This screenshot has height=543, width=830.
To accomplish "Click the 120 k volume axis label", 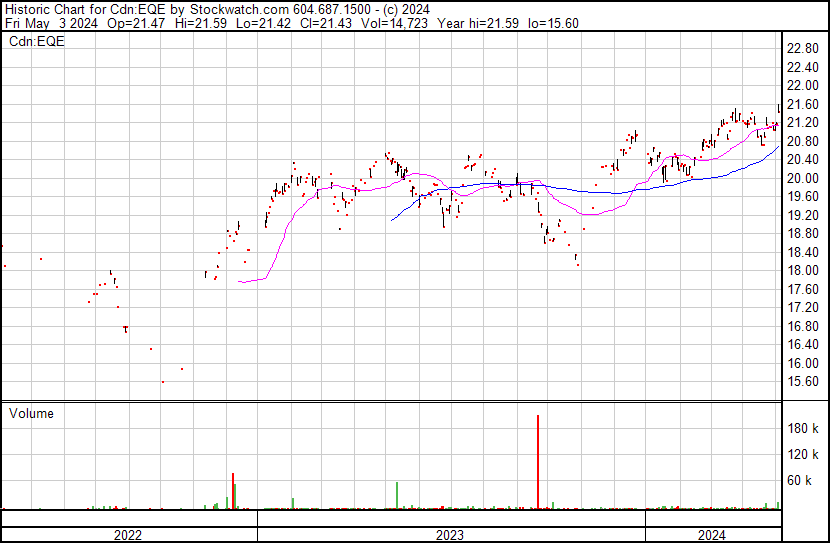I will coord(802,454).
